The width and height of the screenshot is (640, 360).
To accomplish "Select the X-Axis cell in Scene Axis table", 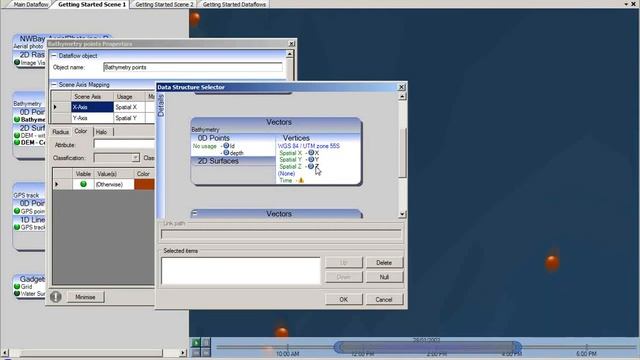I will coord(92,107).
